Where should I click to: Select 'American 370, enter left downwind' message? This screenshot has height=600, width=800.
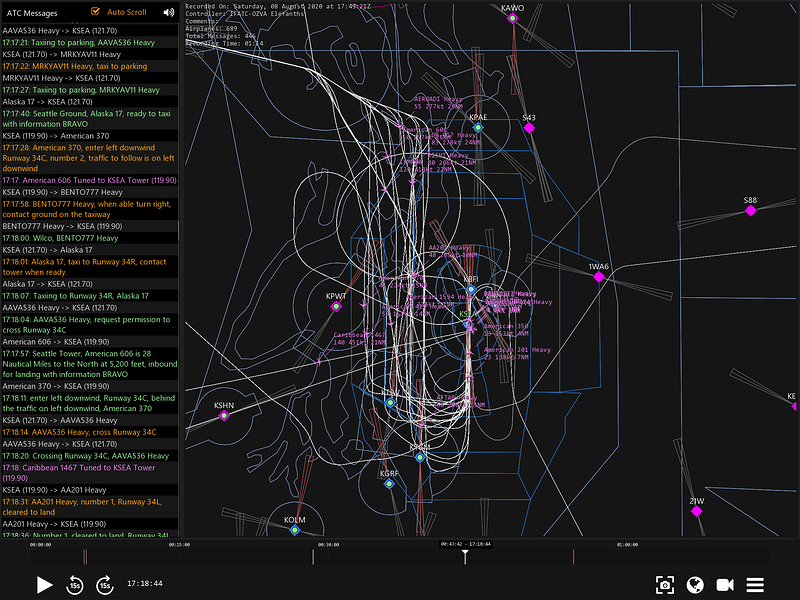[x=90, y=158]
